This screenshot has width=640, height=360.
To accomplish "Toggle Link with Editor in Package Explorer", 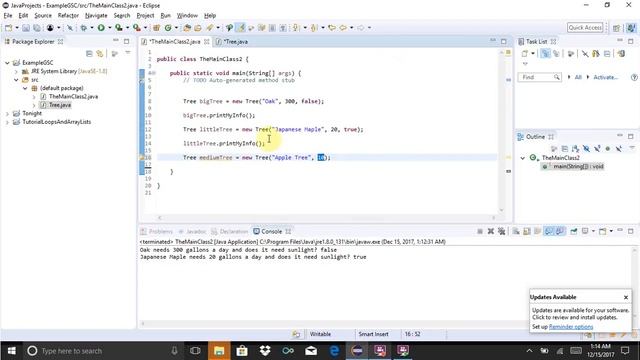I will click(x=100, y=53).
